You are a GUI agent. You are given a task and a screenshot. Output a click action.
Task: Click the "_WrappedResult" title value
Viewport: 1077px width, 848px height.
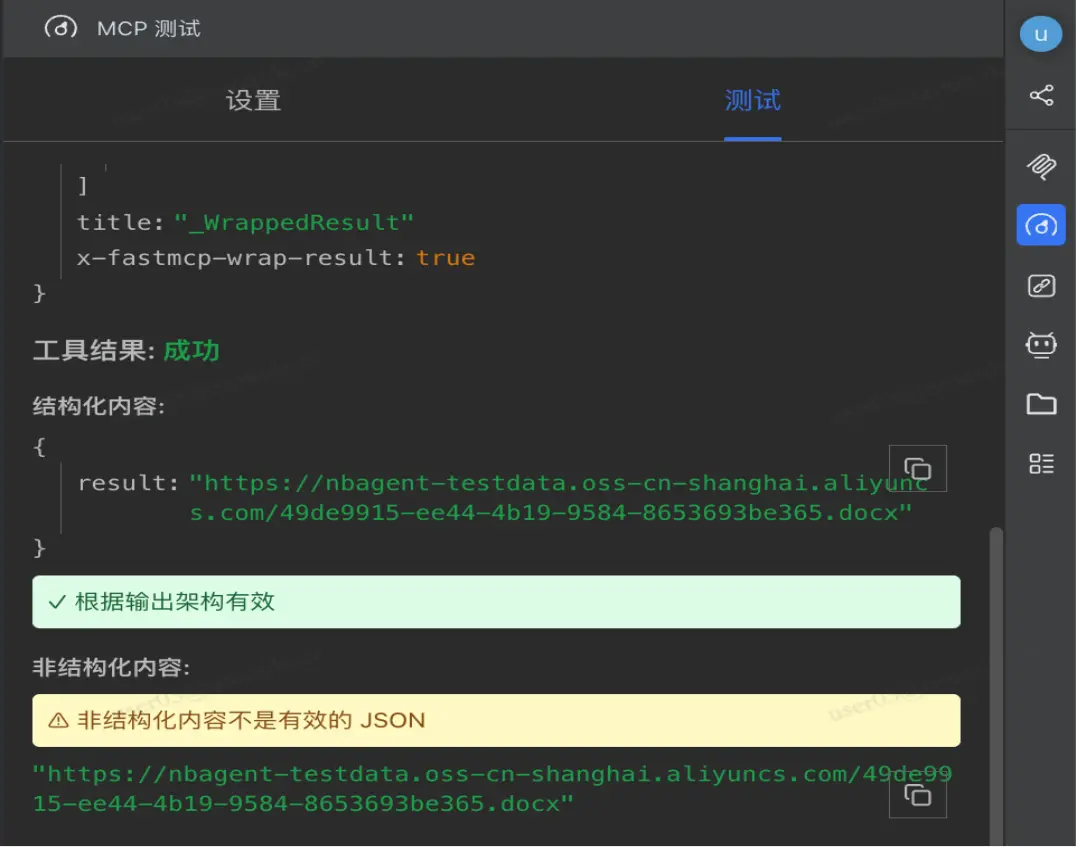(293, 222)
